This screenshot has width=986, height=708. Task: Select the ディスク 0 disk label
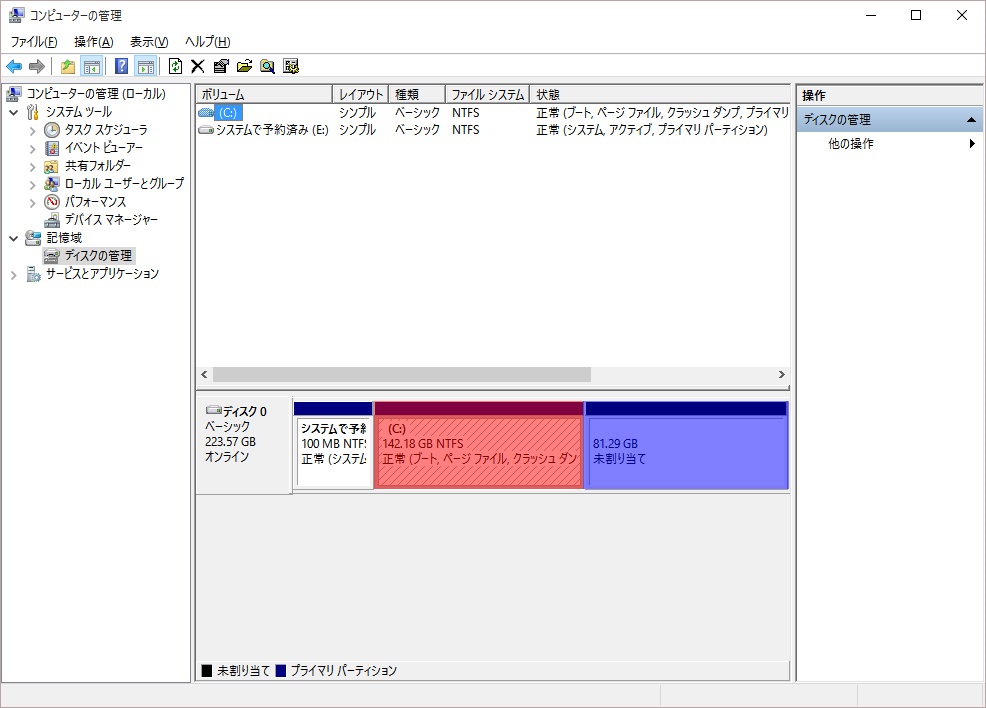pos(244,445)
